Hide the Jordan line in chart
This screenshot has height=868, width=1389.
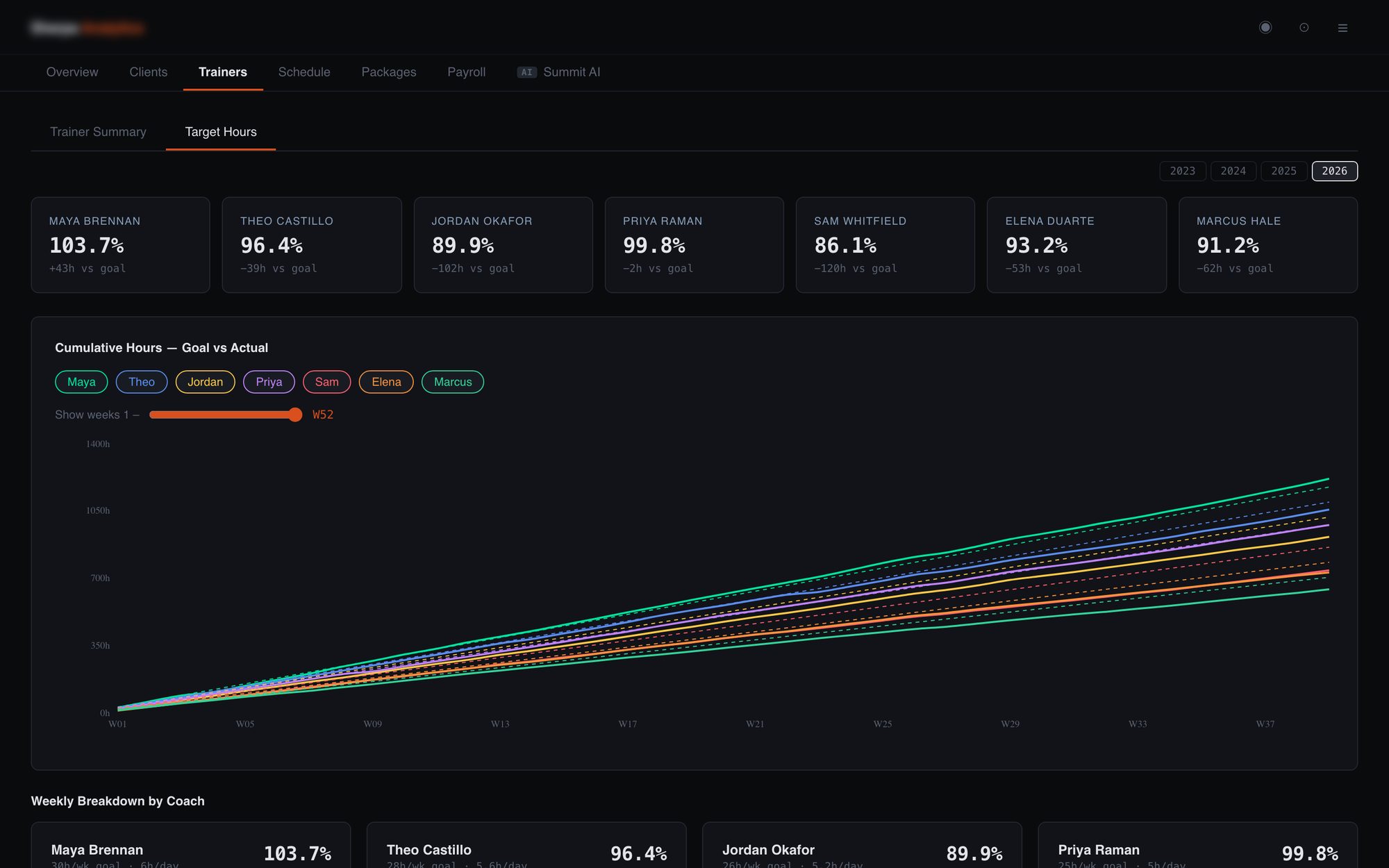[x=205, y=382]
